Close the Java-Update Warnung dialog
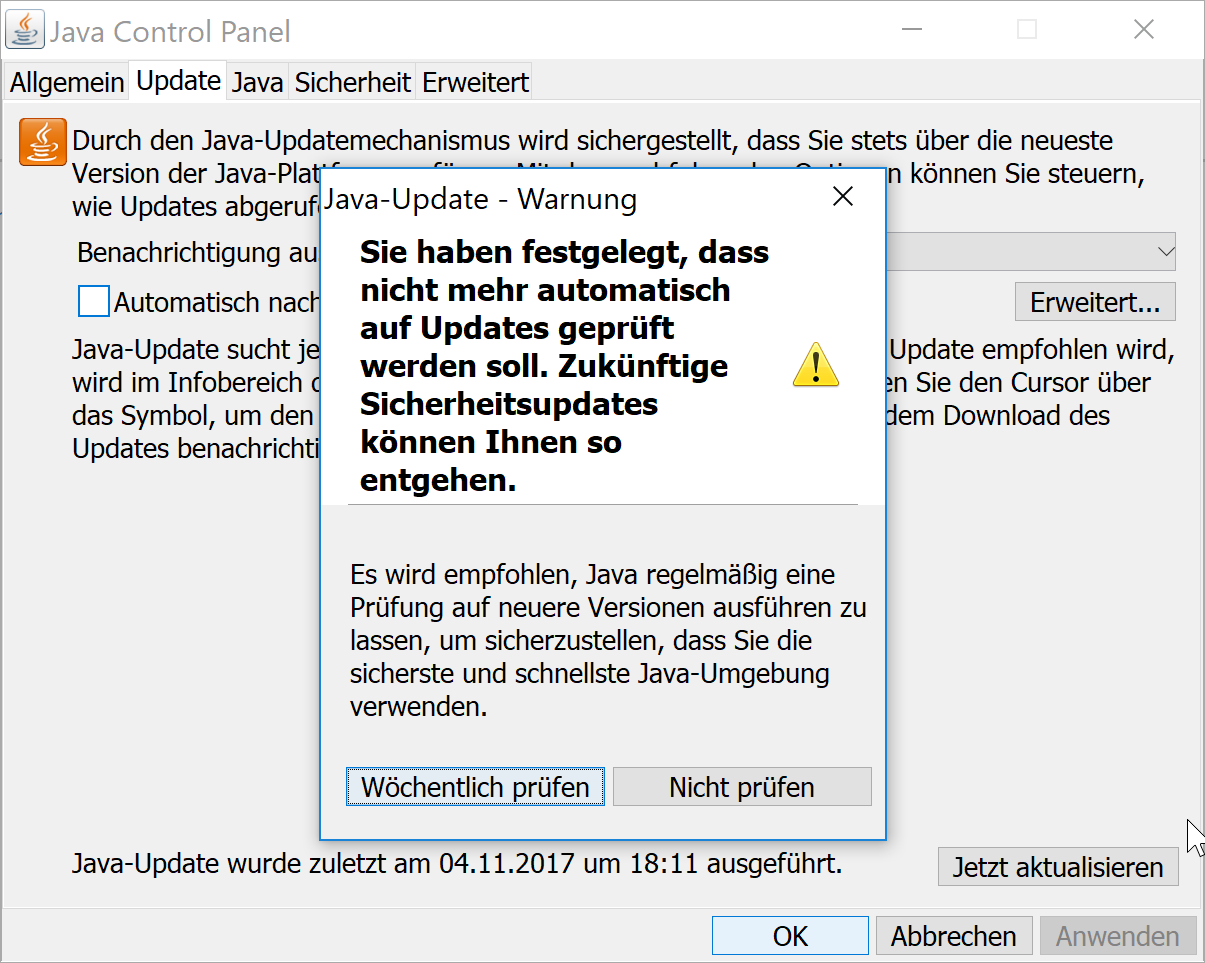 pos(843,197)
